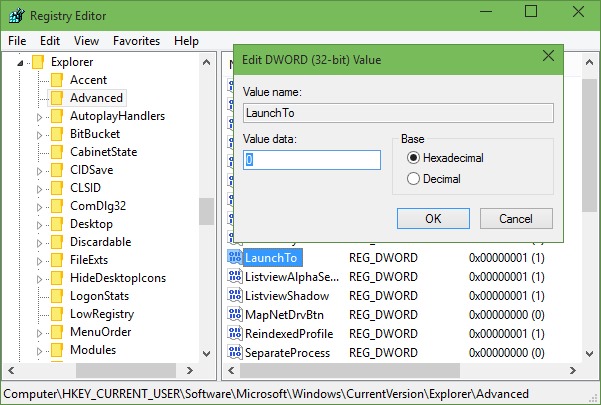Click the Discardable folder icon
The height and width of the screenshot is (405, 601).
57,242
